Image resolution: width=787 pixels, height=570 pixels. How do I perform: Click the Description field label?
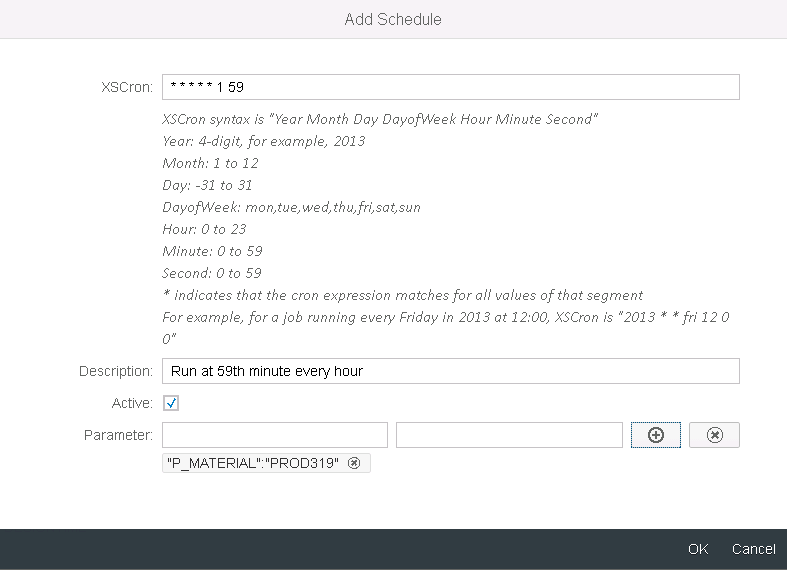[116, 372]
